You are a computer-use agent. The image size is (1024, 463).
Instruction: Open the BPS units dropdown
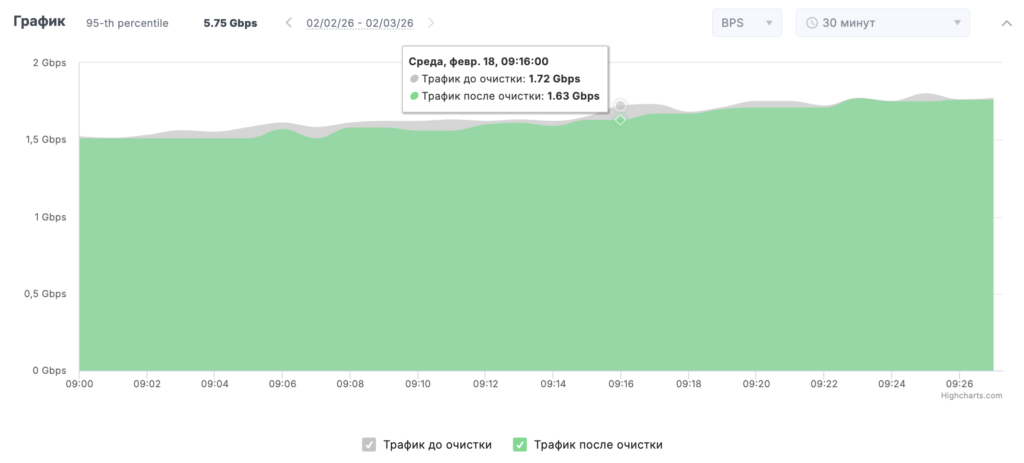tap(746, 23)
